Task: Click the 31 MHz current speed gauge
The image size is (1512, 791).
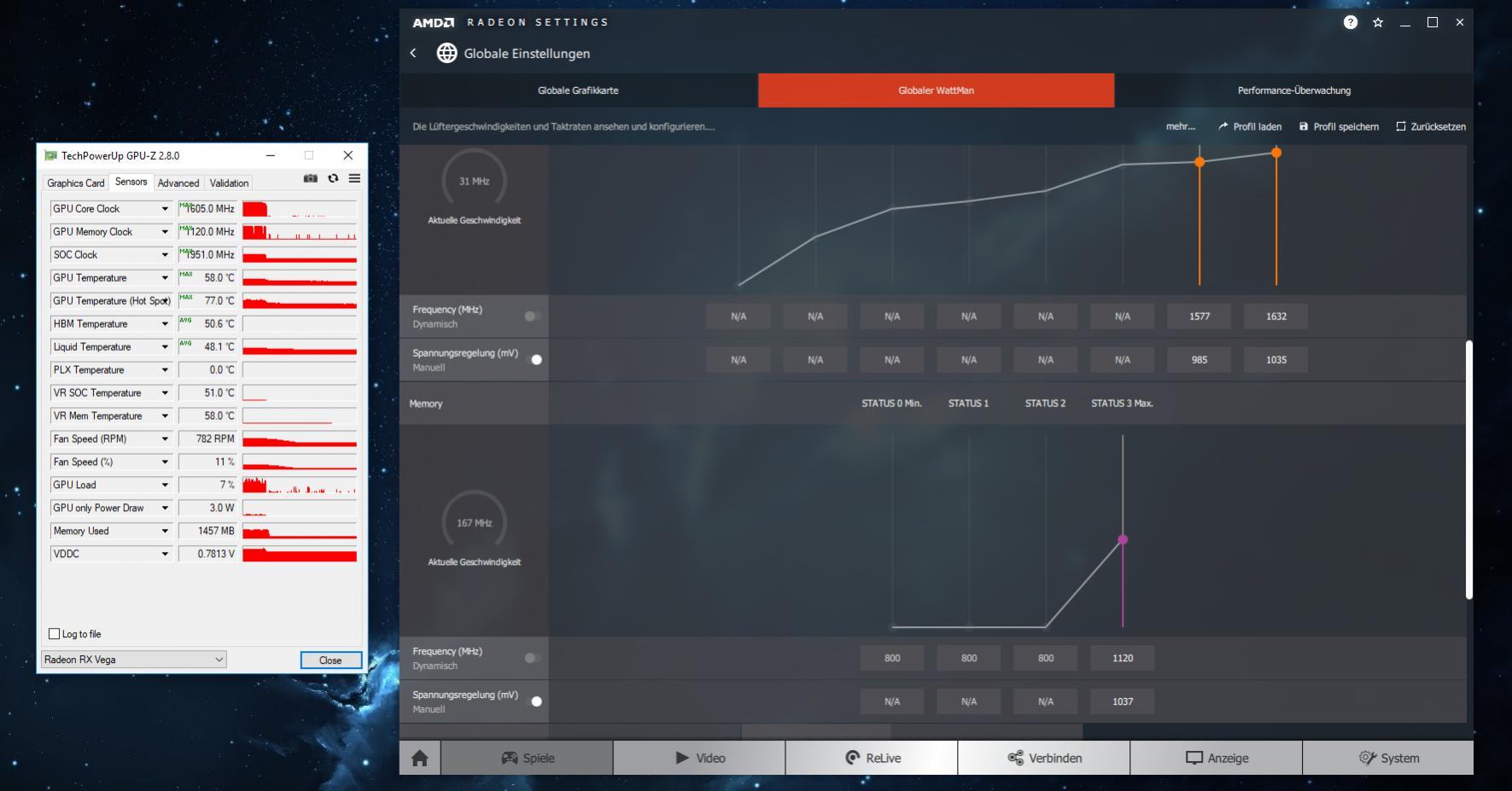Action: click(474, 181)
